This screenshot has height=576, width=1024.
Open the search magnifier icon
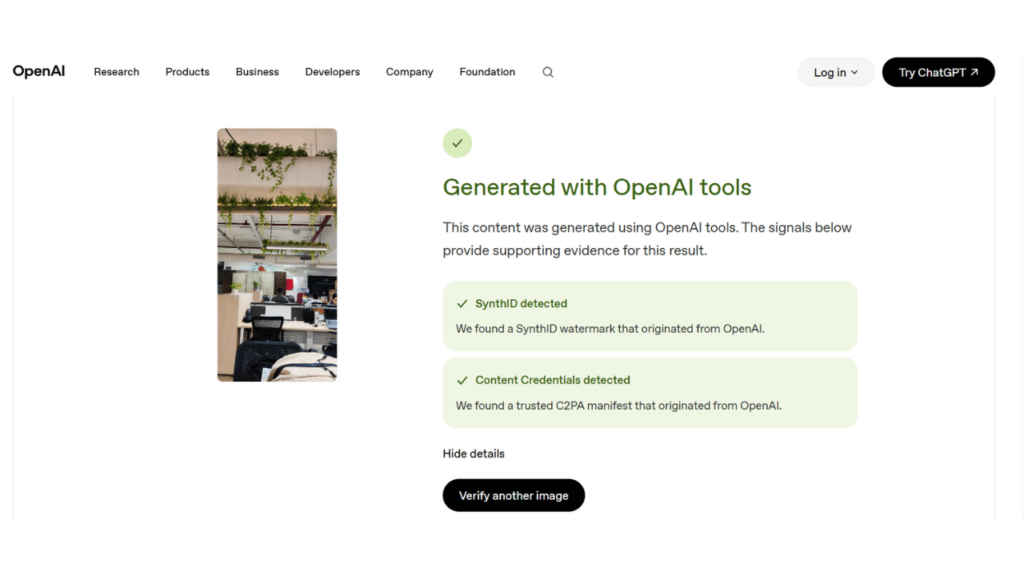(x=548, y=72)
